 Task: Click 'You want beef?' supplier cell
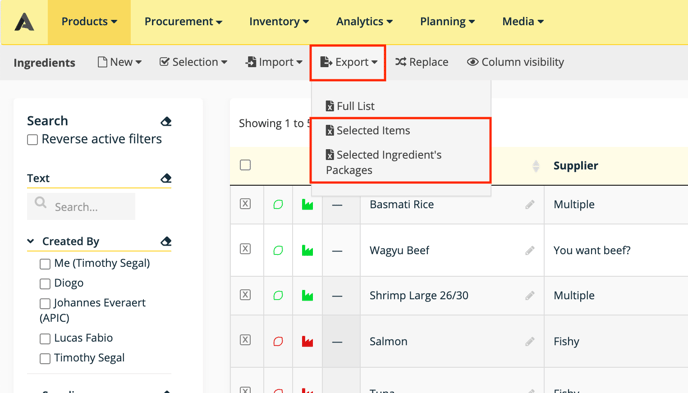pyautogui.click(x=591, y=250)
